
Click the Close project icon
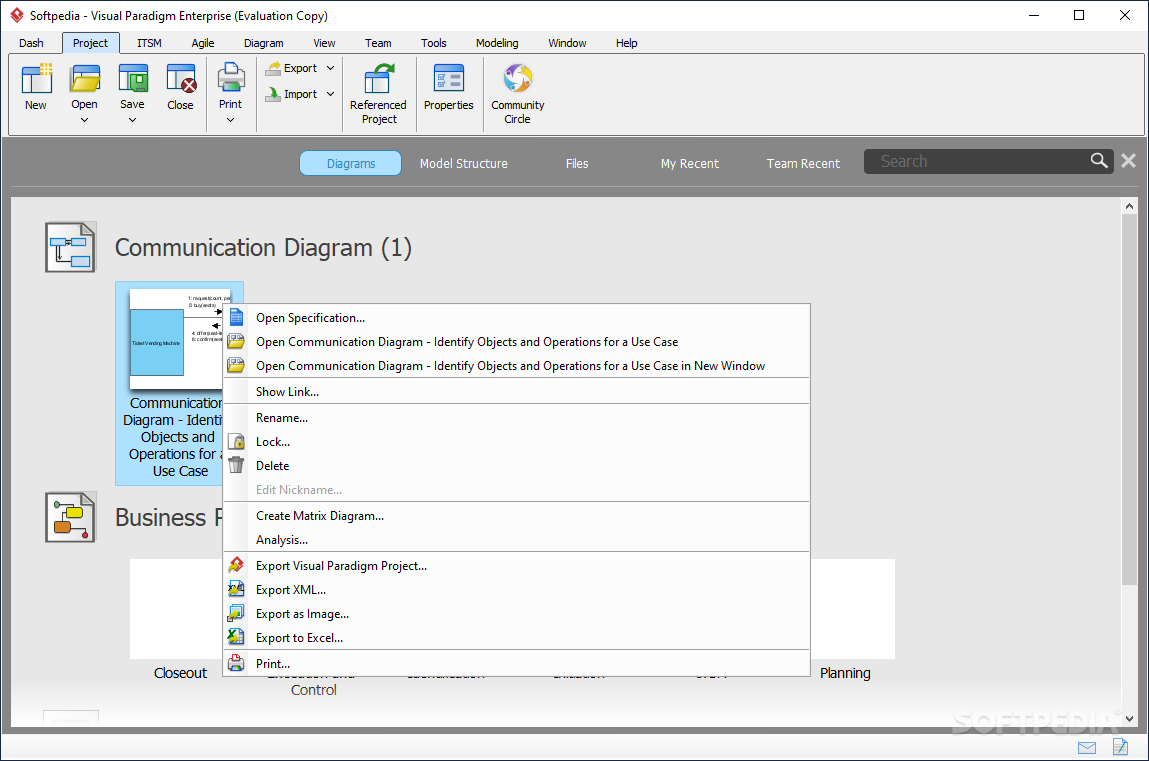coord(181,79)
